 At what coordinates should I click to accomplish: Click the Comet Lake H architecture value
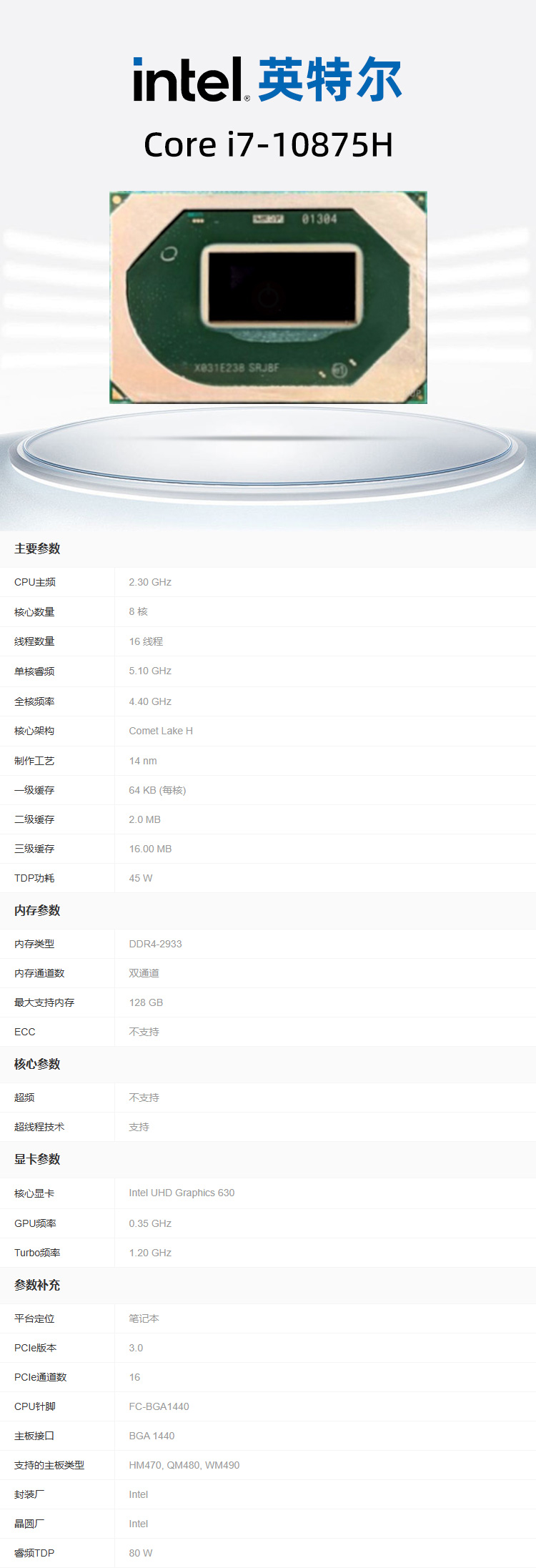(x=161, y=731)
